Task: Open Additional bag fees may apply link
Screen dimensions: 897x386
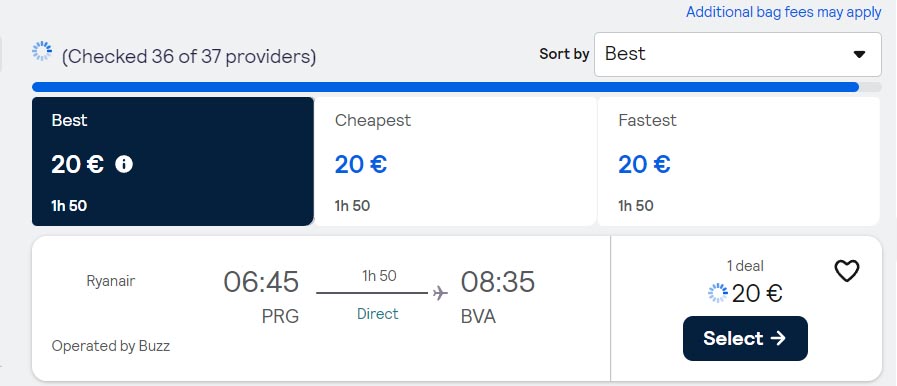Action: click(x=784, y=12)
